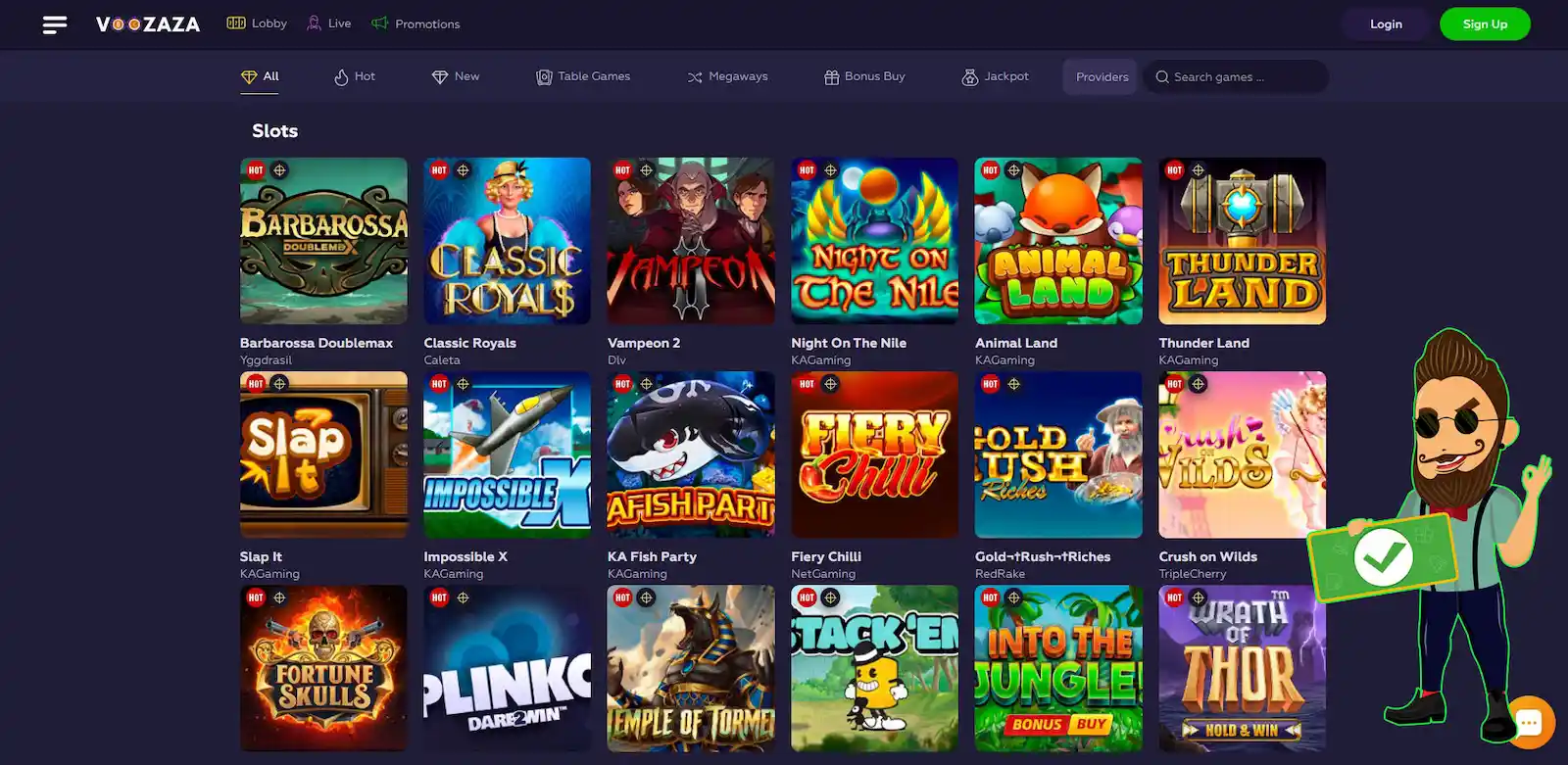Open the Bonus Buy tab
The image size is (1568, 765).
864,76
